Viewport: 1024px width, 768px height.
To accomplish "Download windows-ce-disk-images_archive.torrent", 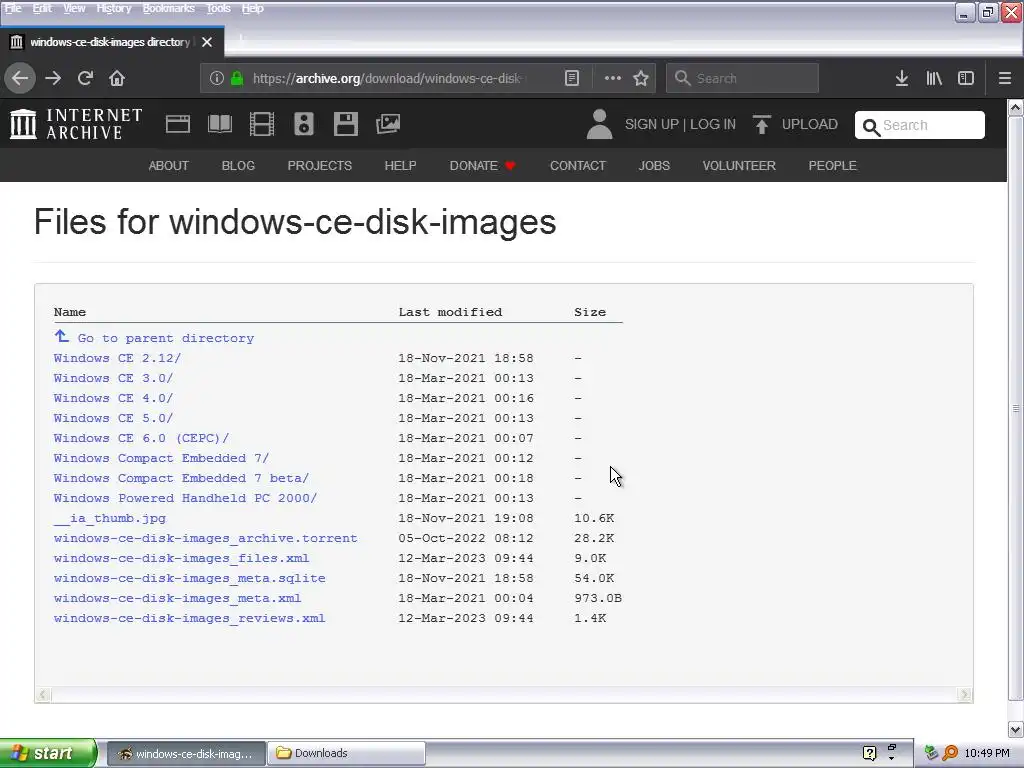I will tap(206, 538).
